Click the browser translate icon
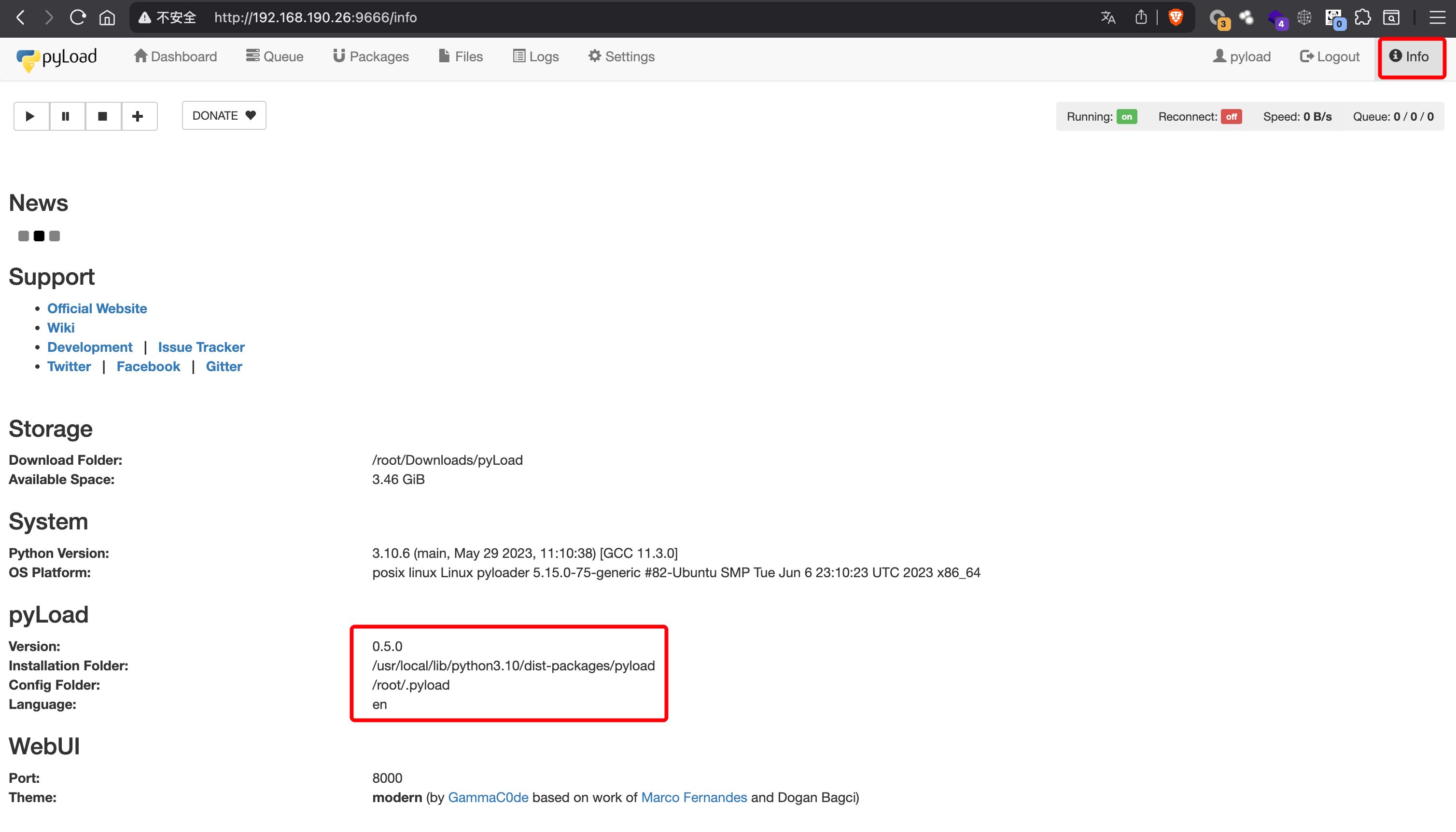Viewport: 1456px width, 832px height. (x=1108, y=17)
